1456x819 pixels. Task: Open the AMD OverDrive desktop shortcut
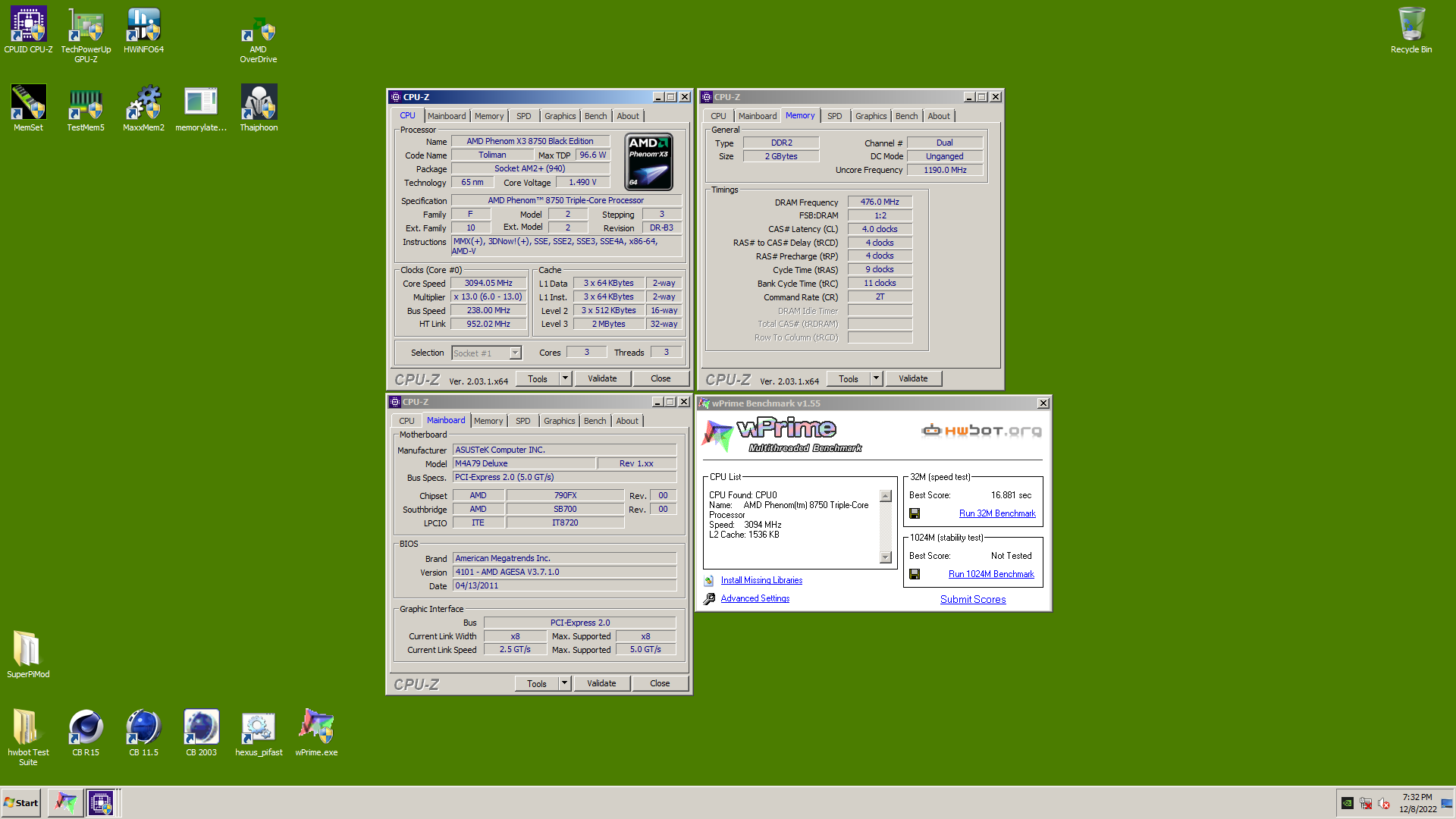click(258, 39)
